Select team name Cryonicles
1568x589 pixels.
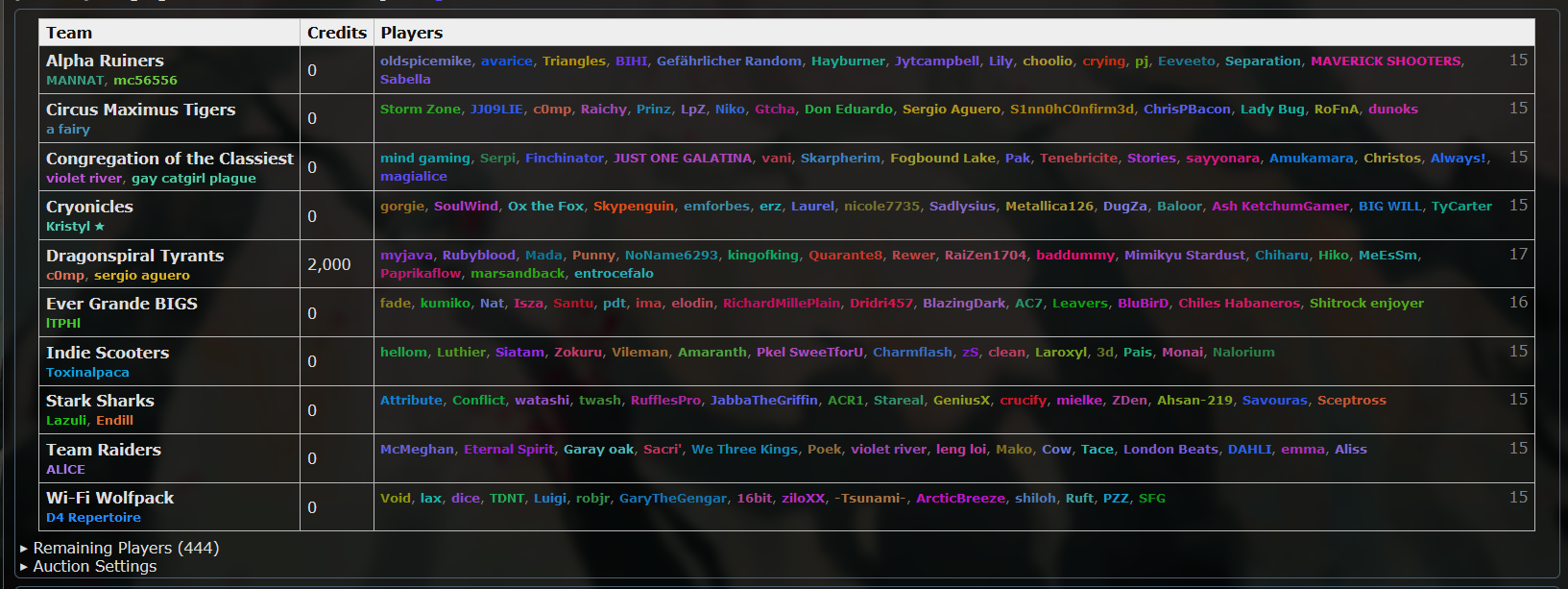[89, 207]
